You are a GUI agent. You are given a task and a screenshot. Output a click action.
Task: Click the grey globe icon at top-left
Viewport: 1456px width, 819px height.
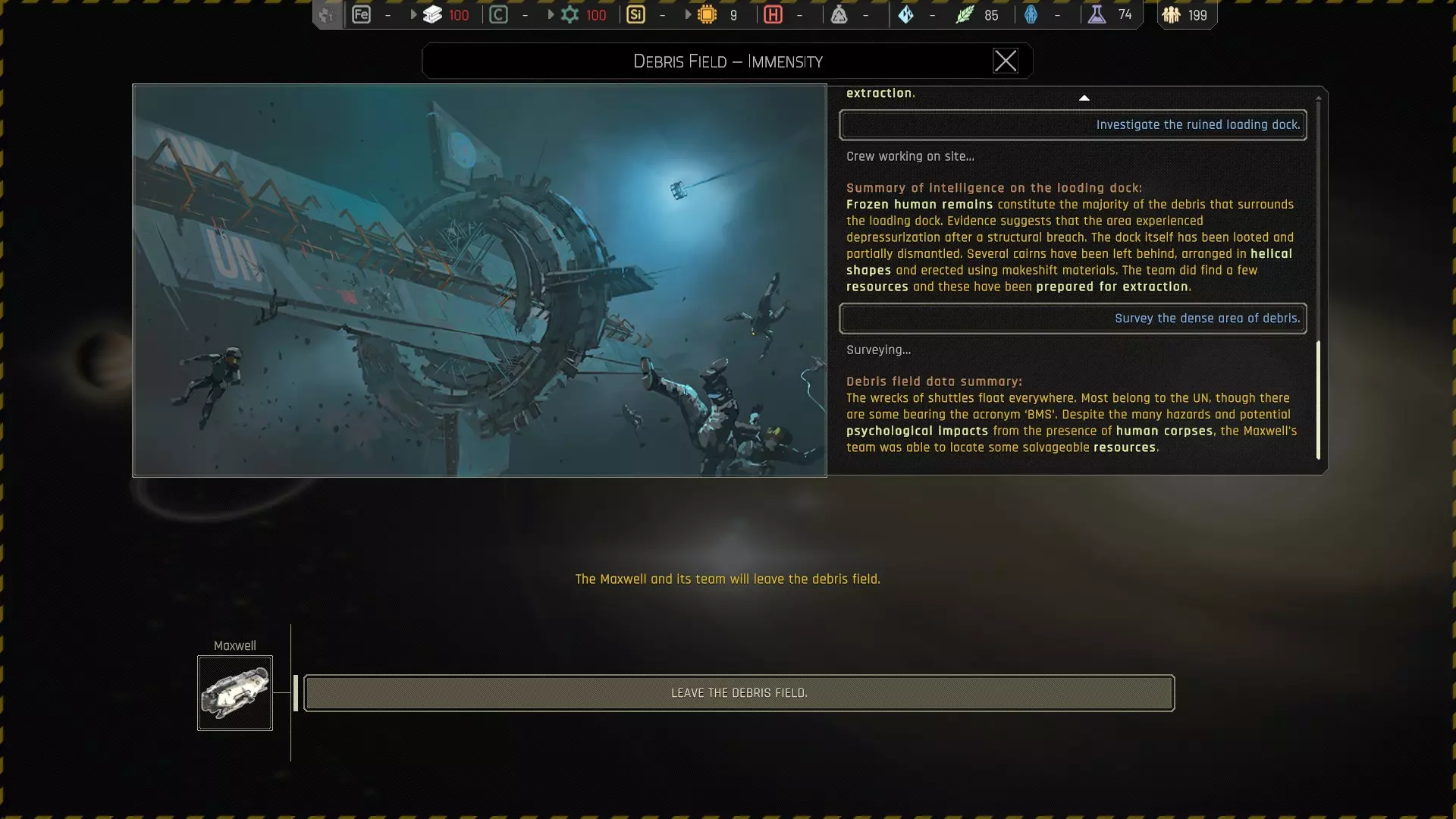327,14
